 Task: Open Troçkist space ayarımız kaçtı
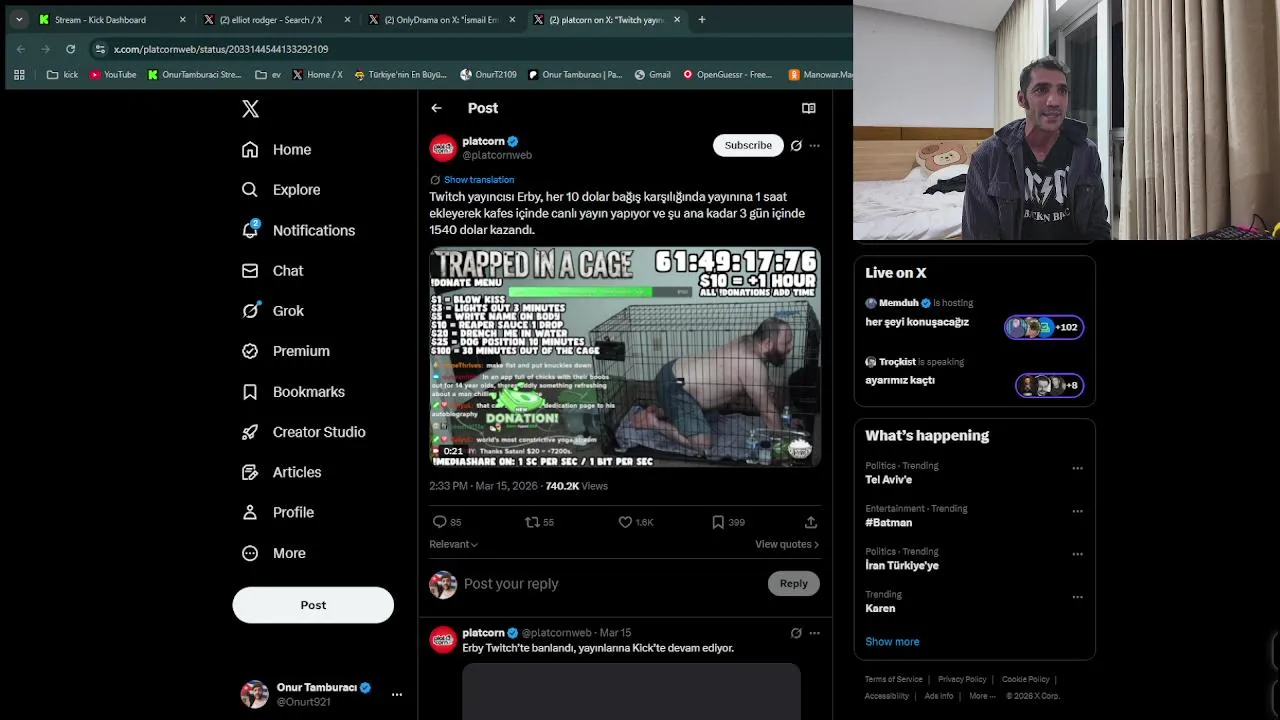click(900, 380)
